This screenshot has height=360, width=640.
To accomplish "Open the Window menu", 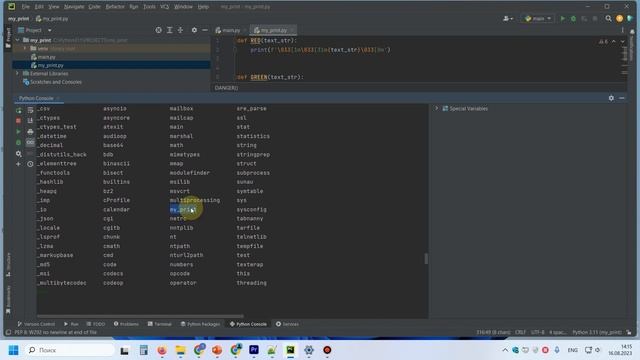I will point(183,7).
